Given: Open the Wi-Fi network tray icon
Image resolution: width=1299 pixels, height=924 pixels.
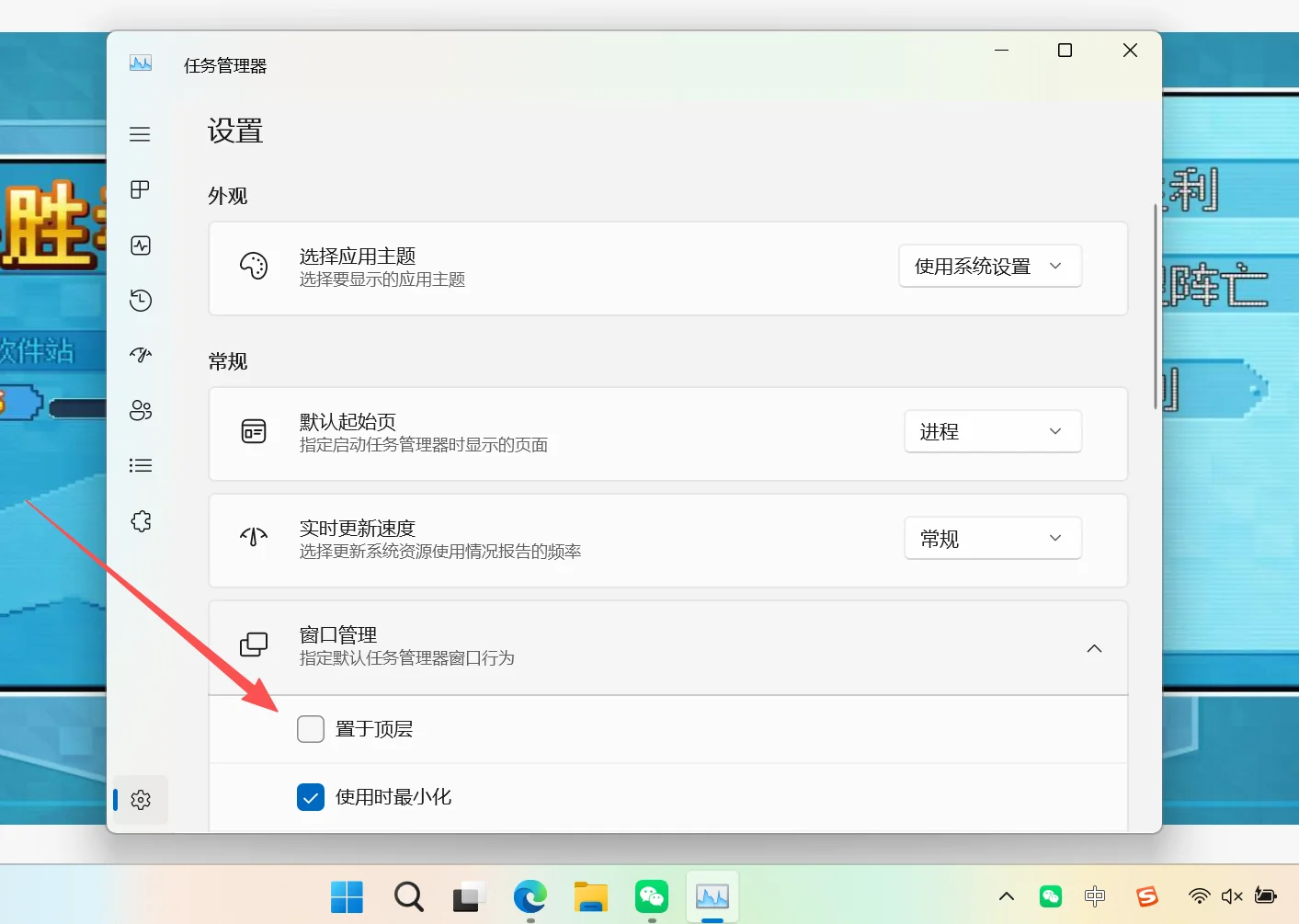Looking at the screenshot, I should [1199, 896].
